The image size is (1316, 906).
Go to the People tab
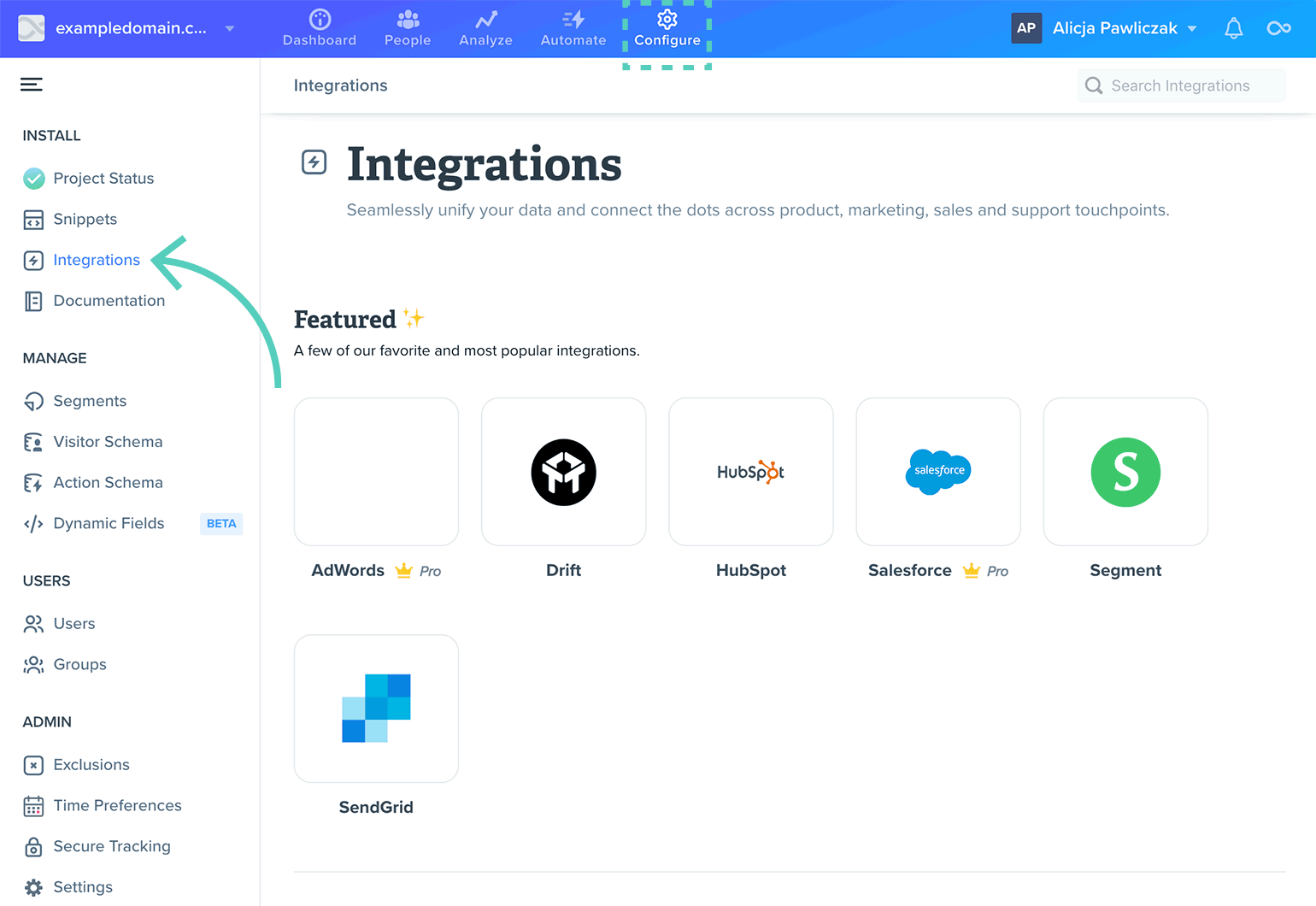408,28
